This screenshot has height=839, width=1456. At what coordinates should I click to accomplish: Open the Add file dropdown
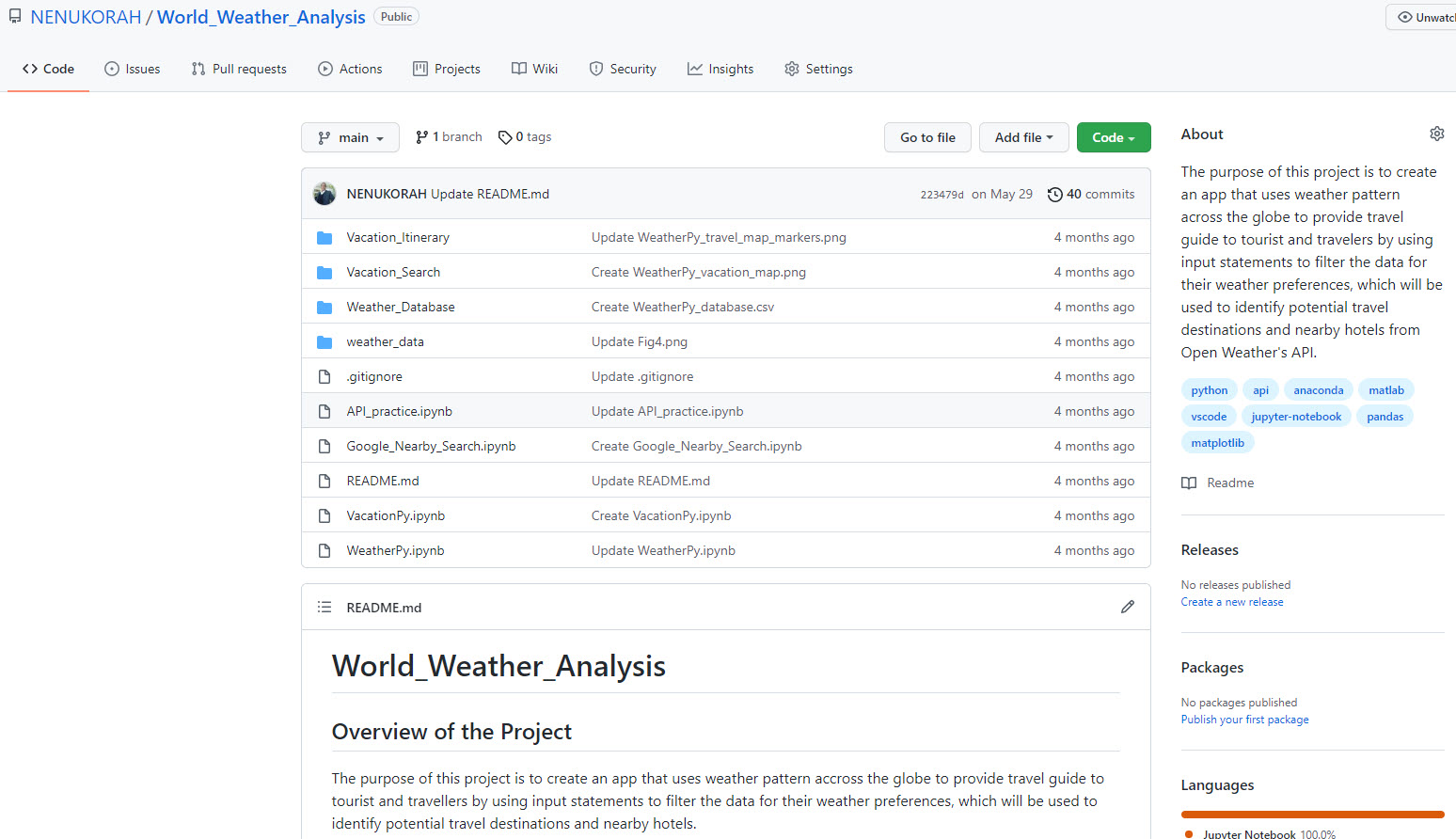tap(1023, 137)
